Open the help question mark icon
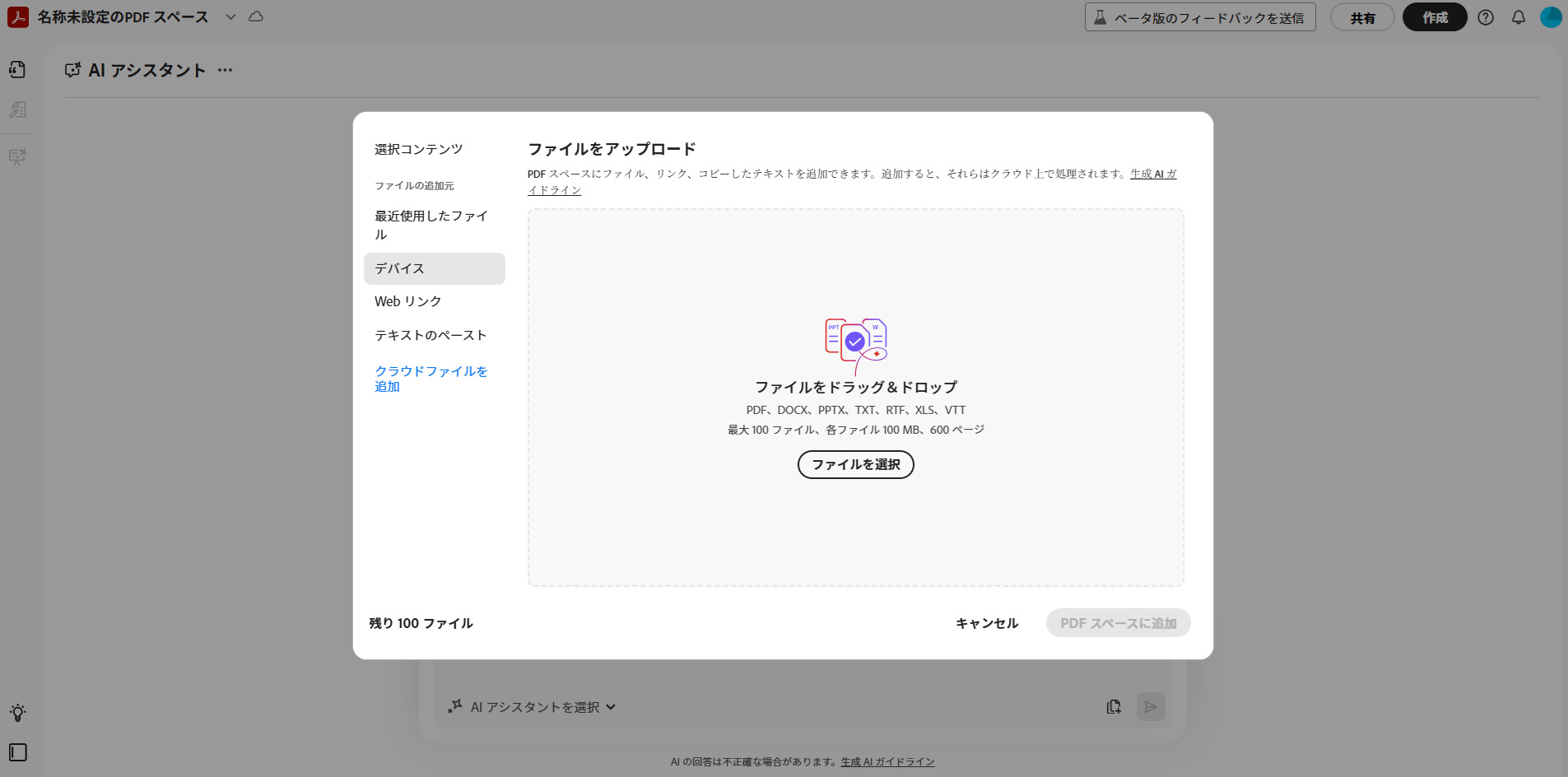The image size is (1568, 777). pos(1486,17)
